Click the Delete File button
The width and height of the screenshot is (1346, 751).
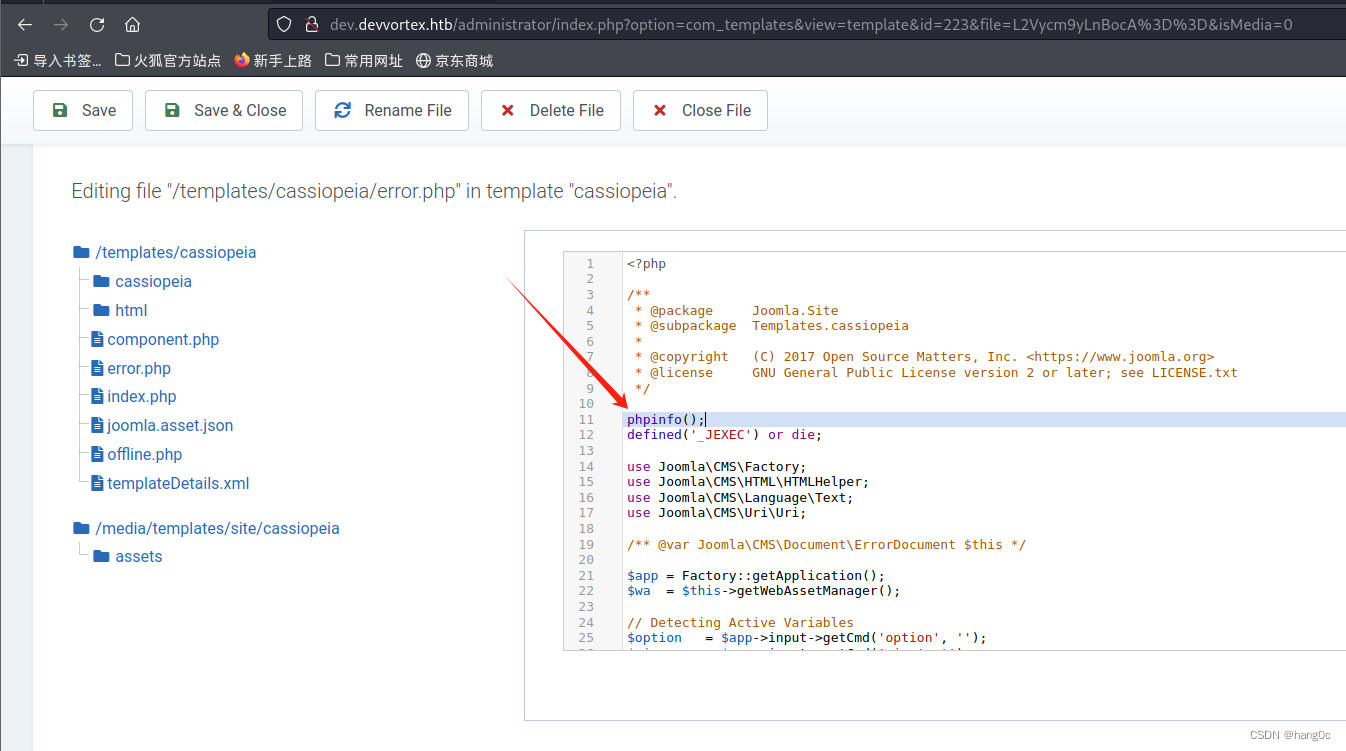(x=551, y=110)
